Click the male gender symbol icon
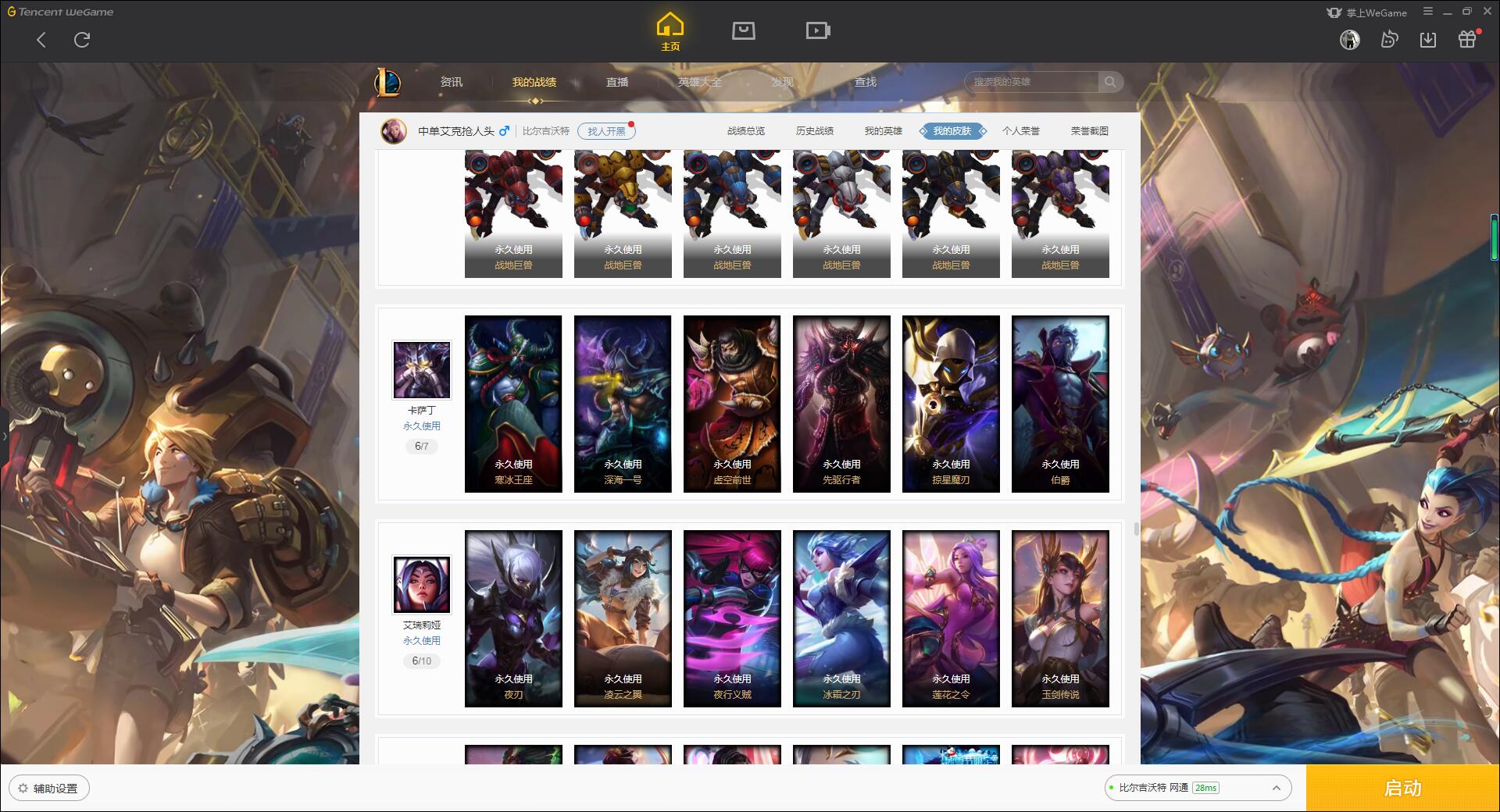 pyautogui.click(x=505, y=130)
